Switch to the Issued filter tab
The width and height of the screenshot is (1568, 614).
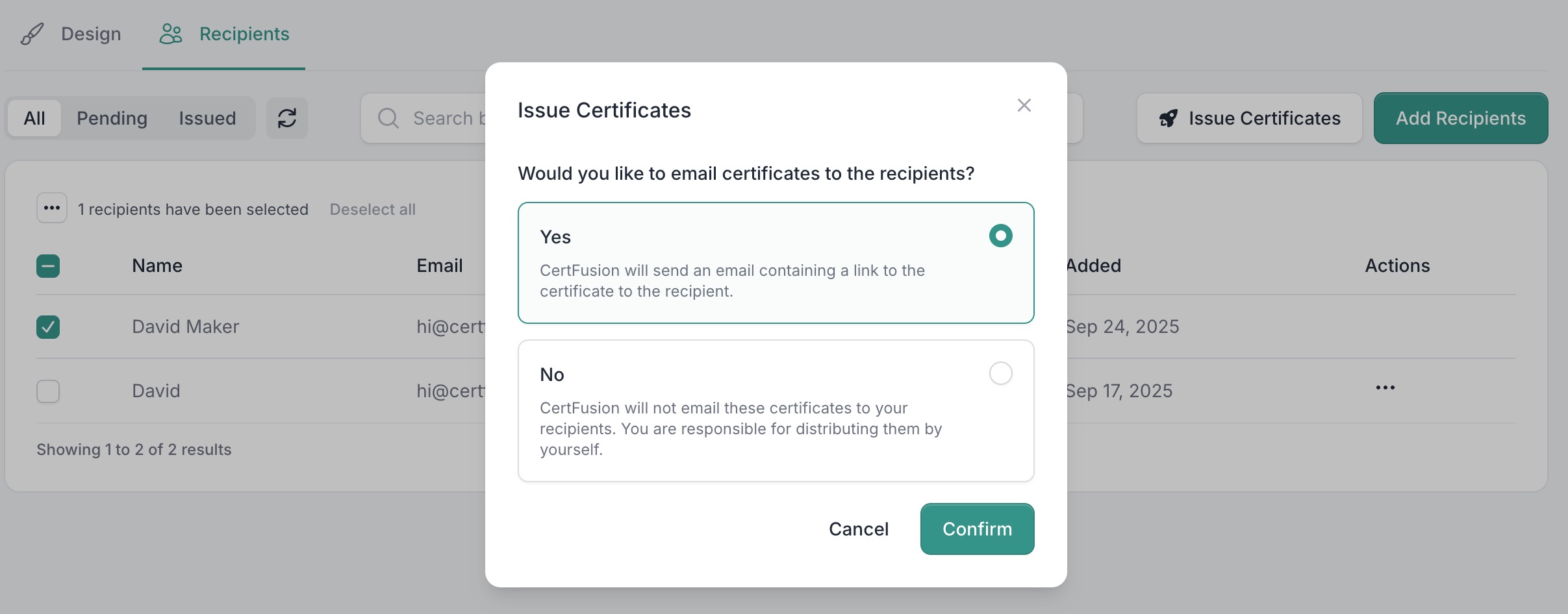pos(207,118)
